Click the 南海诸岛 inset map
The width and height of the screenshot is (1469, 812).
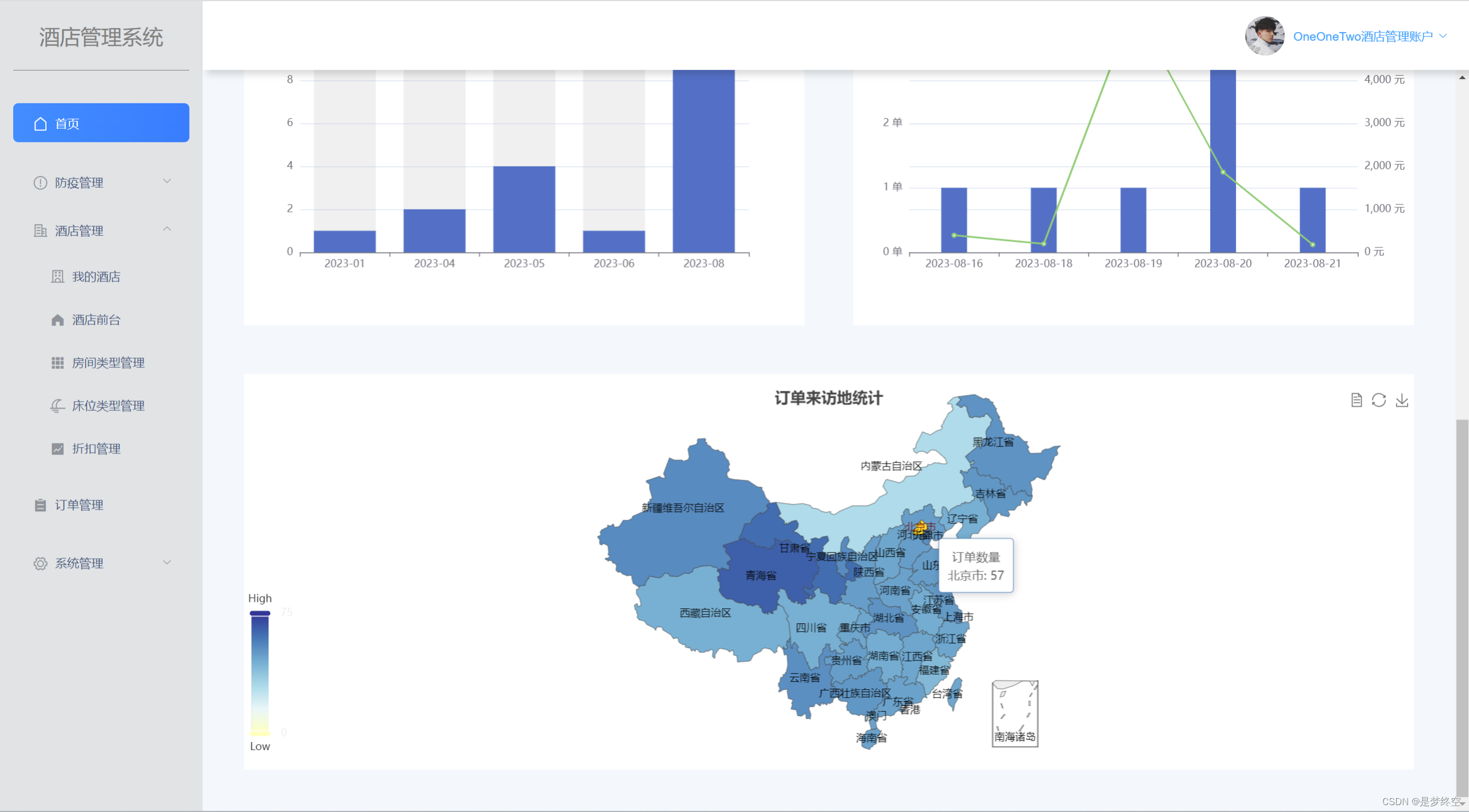1015,713
